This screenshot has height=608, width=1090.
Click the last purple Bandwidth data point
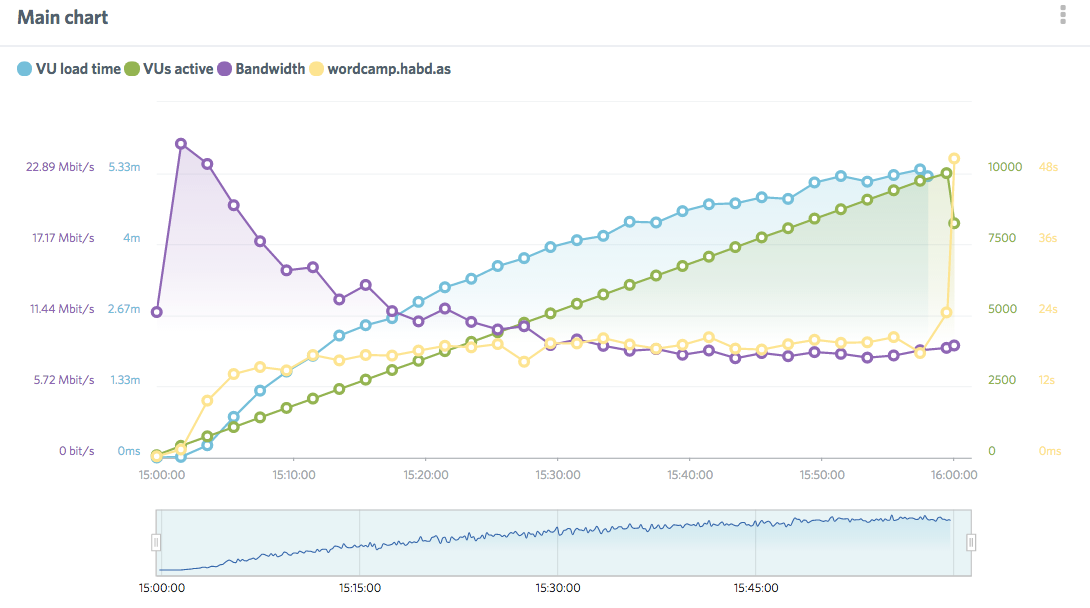point(954,345)
